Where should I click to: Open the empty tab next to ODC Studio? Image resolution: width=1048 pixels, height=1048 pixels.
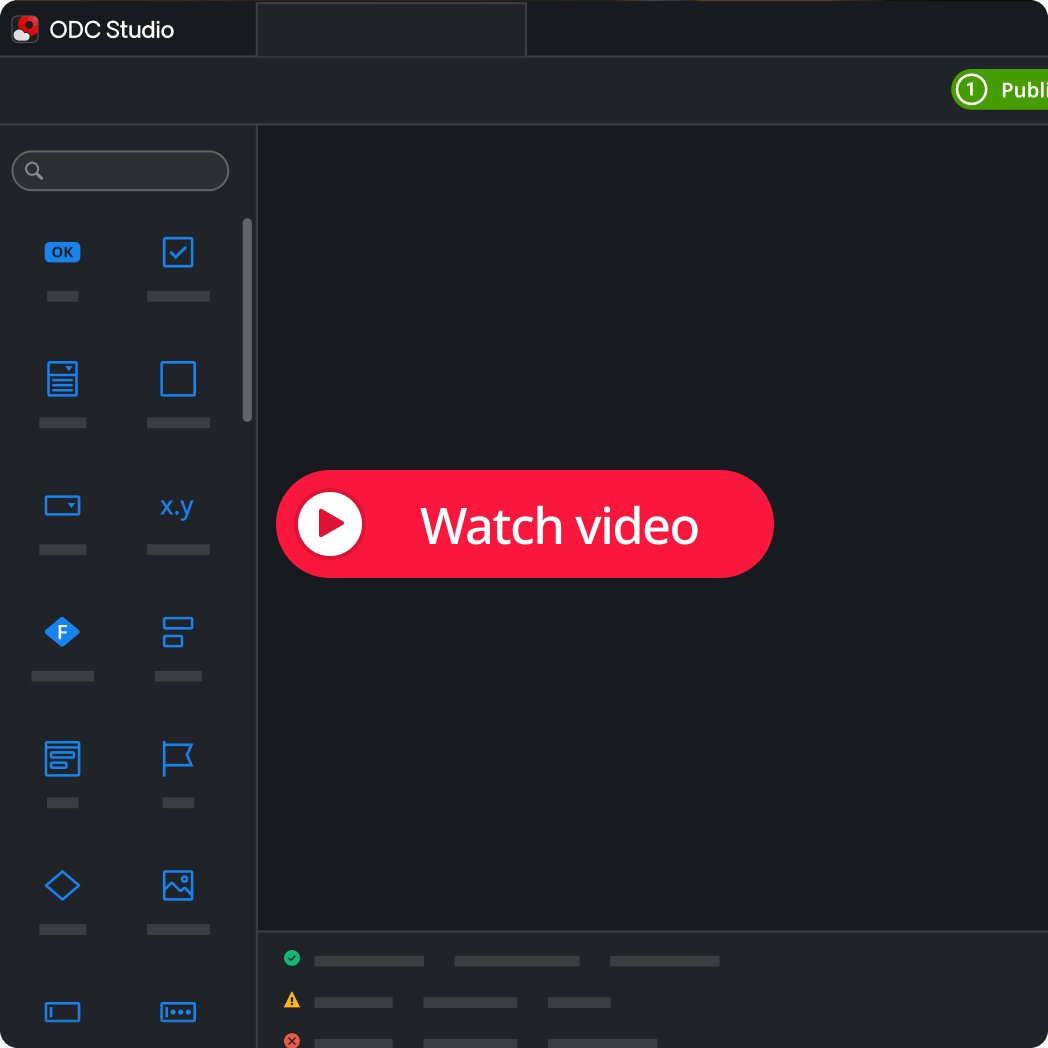pos(391,29)
